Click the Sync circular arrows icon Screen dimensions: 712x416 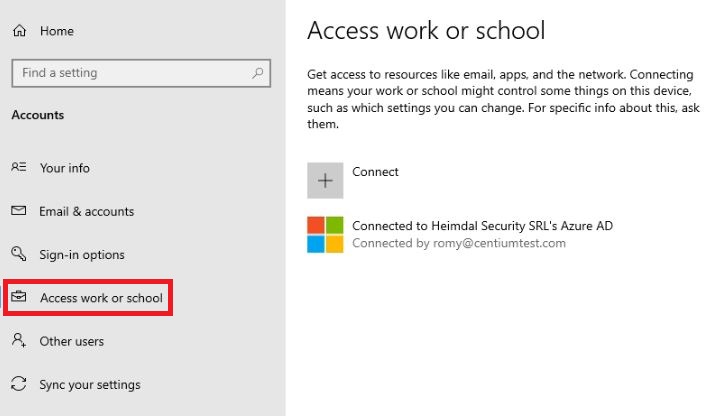click(19, 384)
